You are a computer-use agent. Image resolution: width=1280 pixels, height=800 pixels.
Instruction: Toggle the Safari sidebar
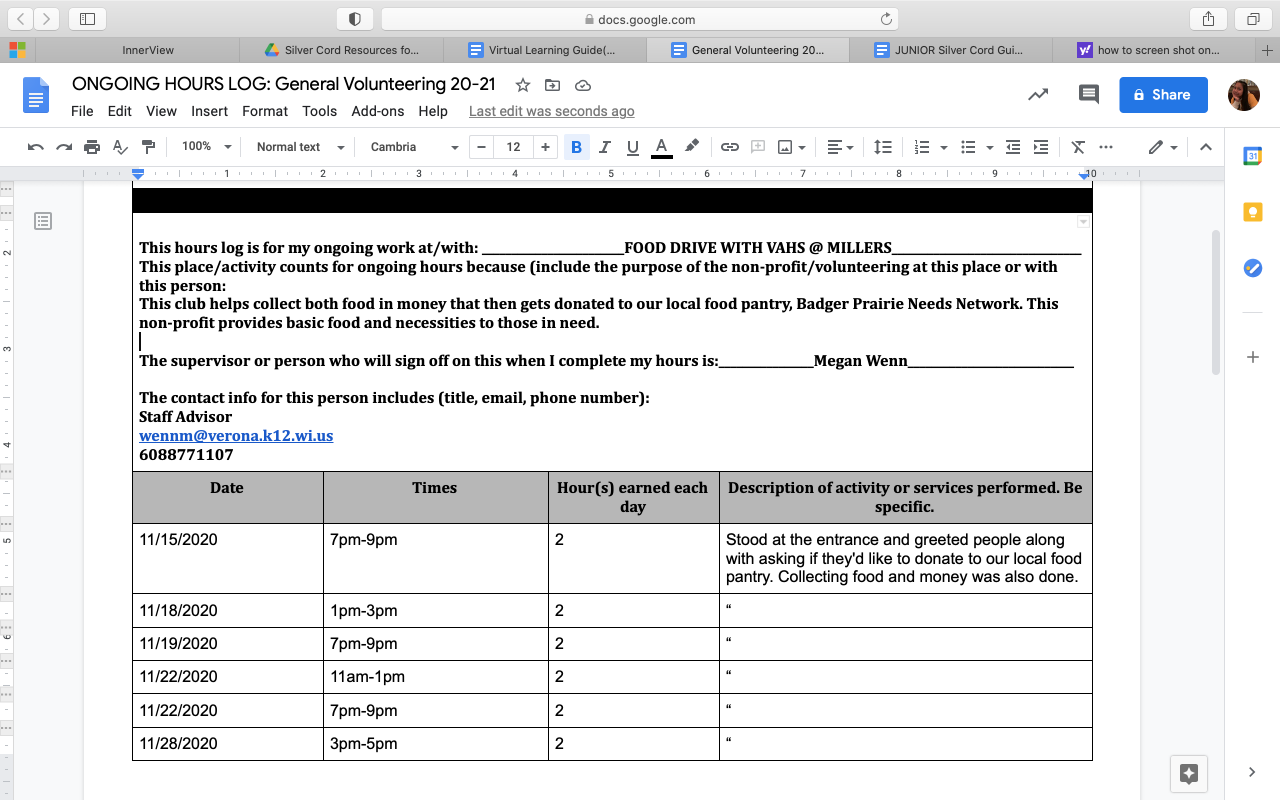point(87,19)
